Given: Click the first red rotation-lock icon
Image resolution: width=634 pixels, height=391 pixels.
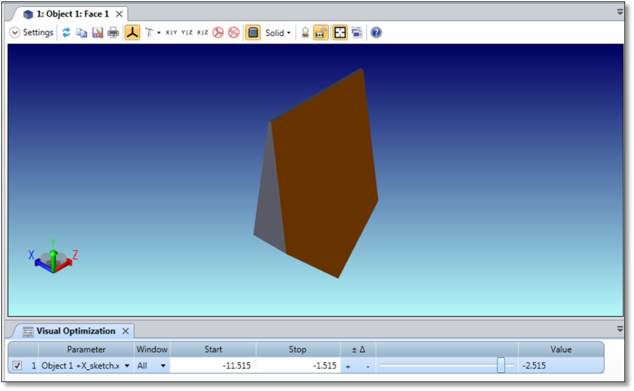Looking at the screenshot, I should 218,32.
